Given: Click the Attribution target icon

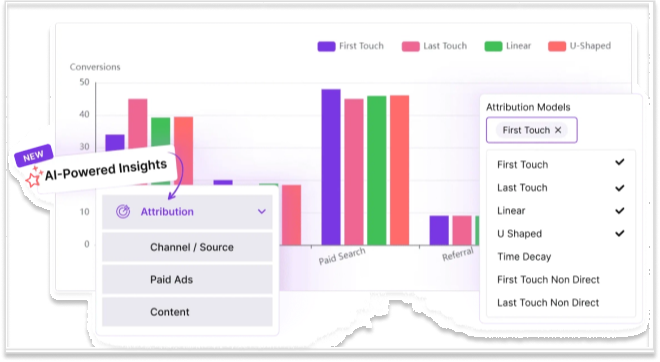Looking at the screenshot, I should [123, 211].
